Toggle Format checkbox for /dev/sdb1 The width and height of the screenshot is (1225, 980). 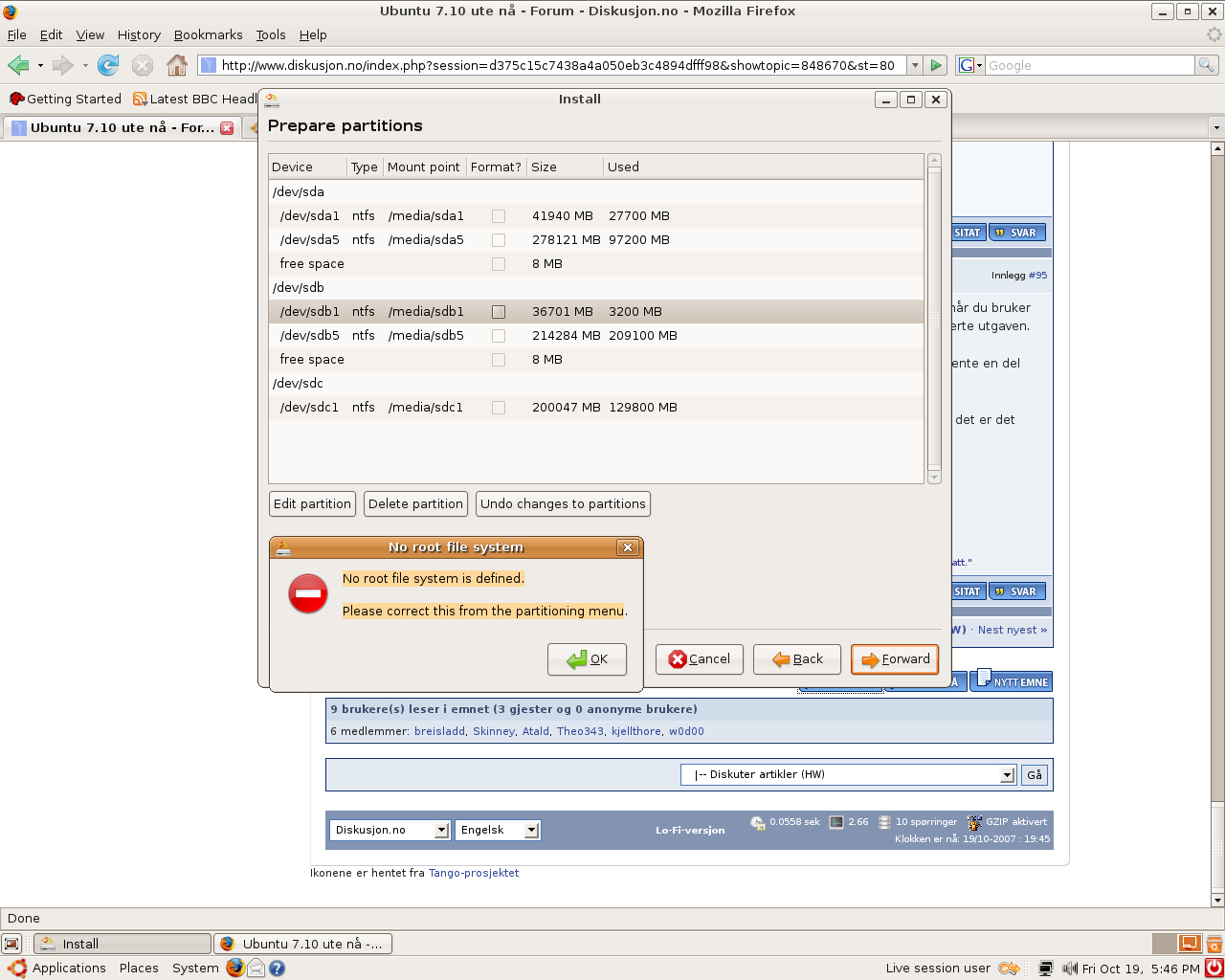point(499,312)
